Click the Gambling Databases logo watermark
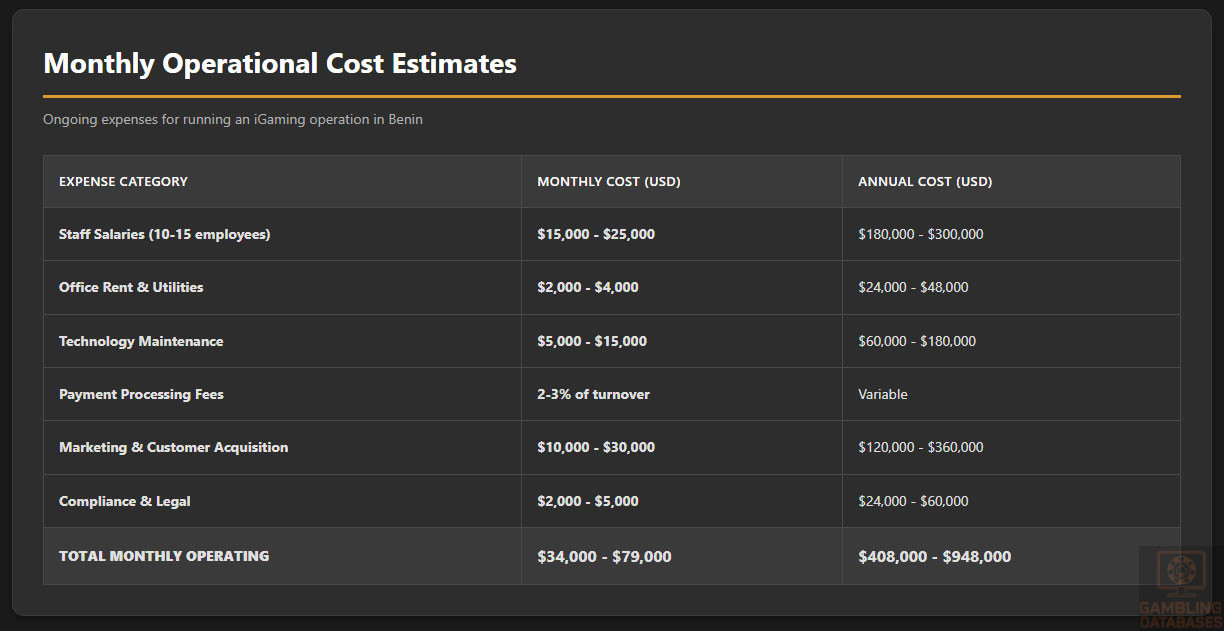The width and height of the screenshot is (1224, 631). pyautogui.click(x=1180, y=586)
